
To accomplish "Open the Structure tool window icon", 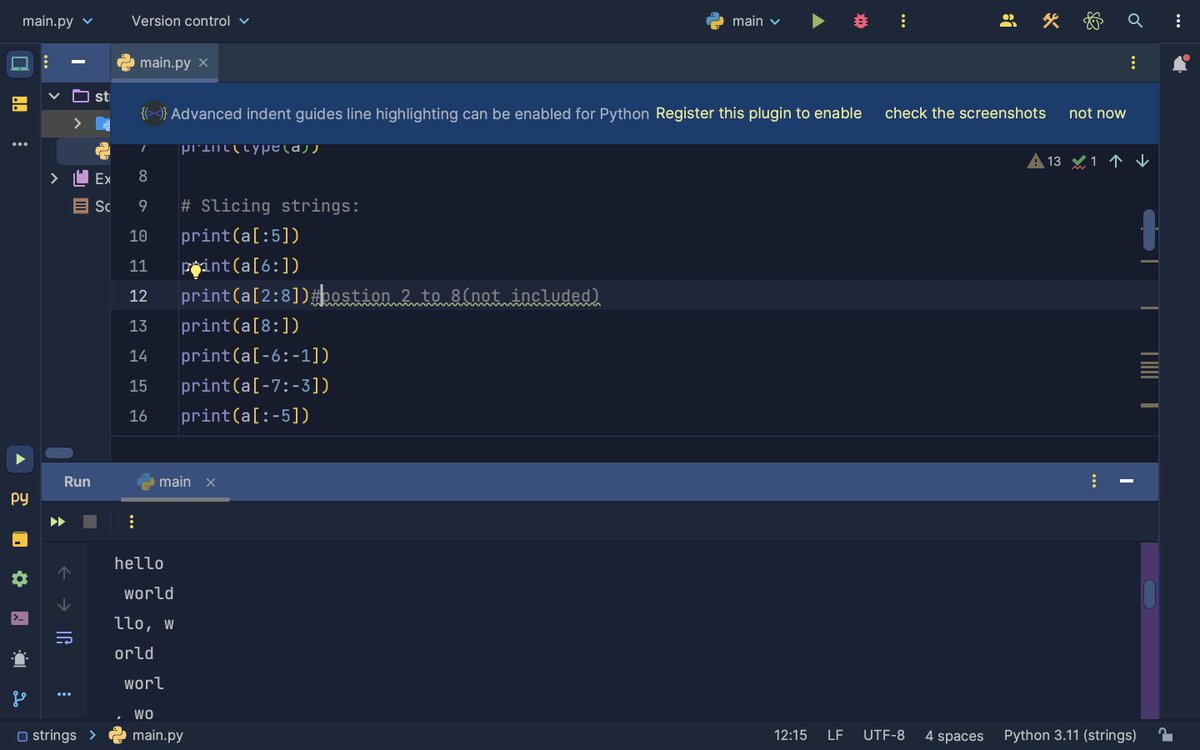I will click(20, 104).
